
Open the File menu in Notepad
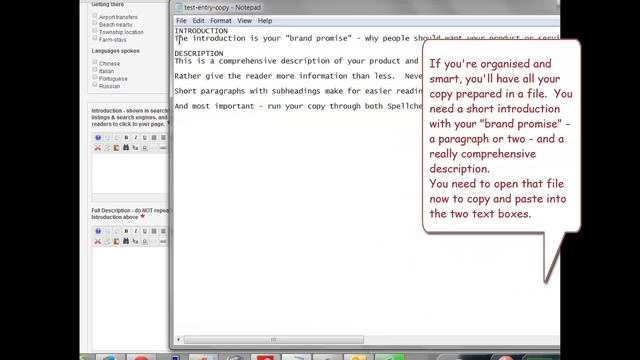point(181,20)
